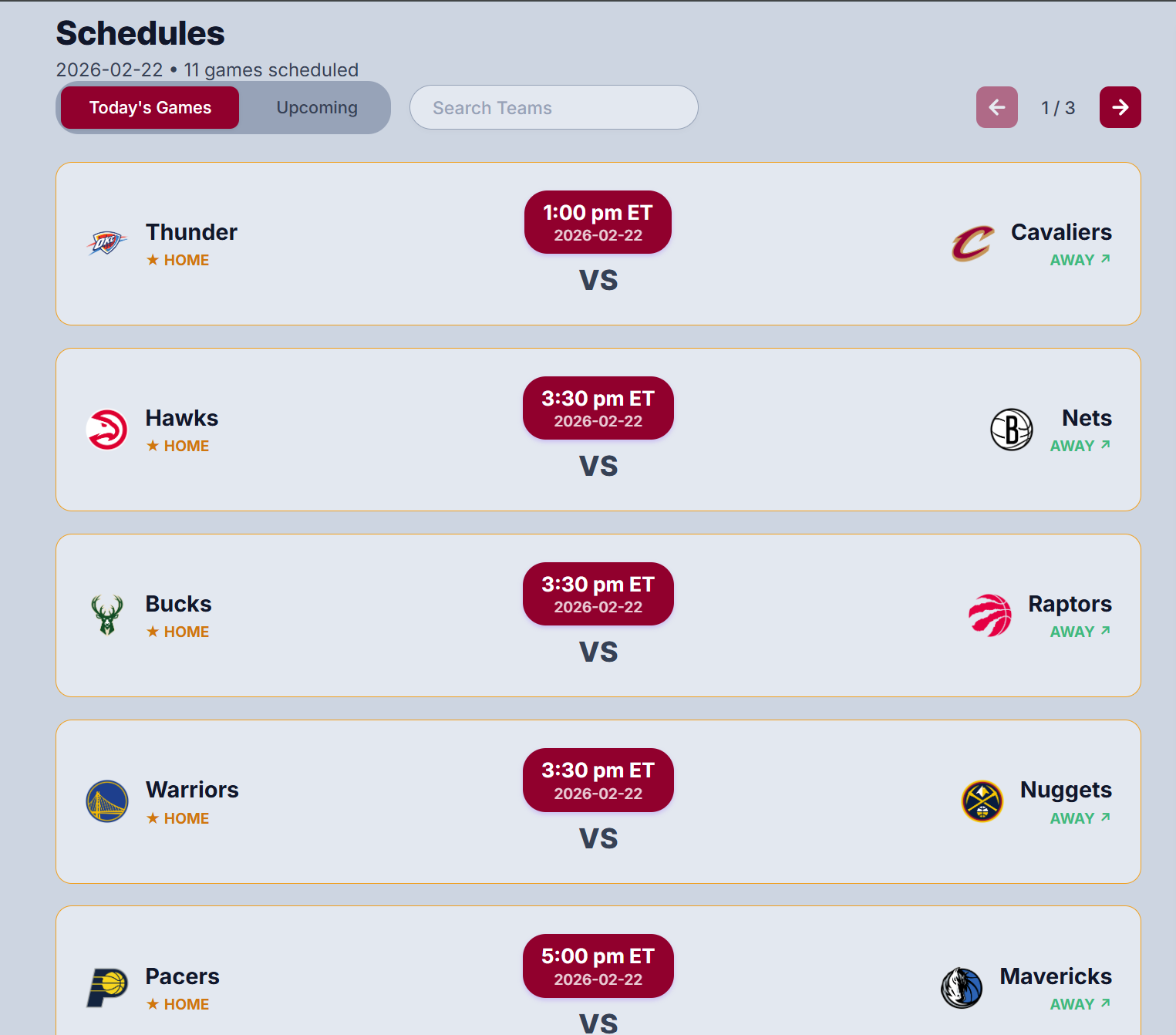
Task: Click the Brooklyn Nets logo
Action: (x=1011, y=430)
